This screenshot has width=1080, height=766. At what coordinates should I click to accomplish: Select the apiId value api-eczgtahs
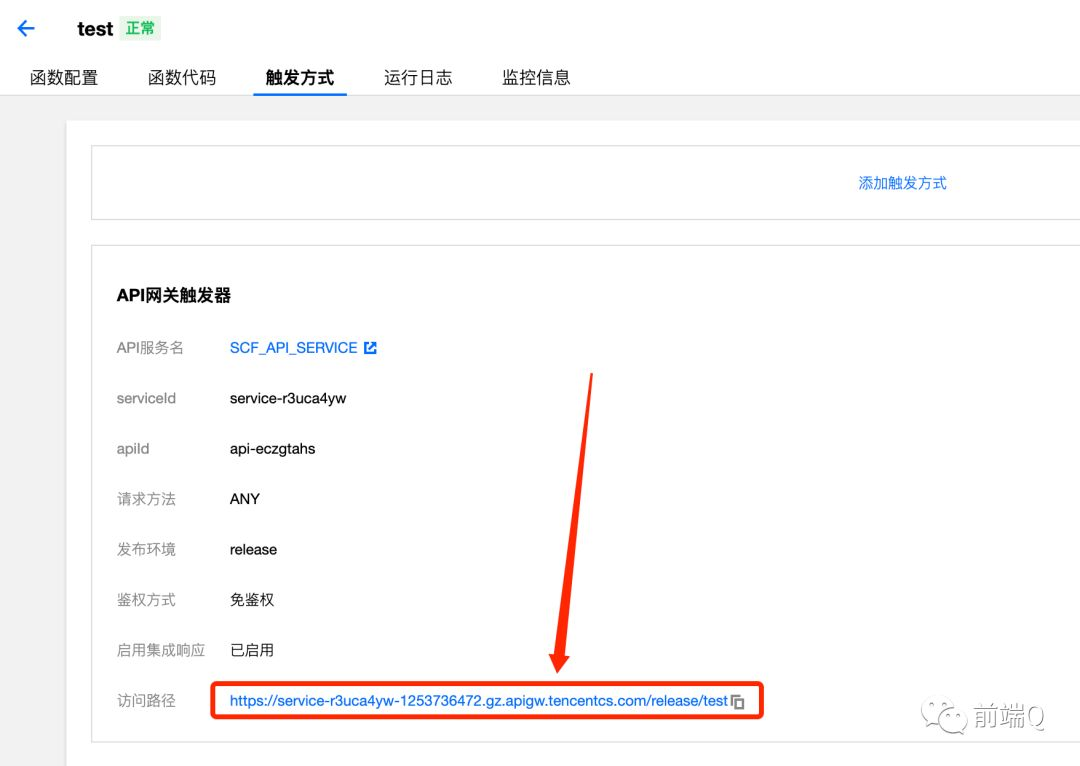[x=273, y=448]
